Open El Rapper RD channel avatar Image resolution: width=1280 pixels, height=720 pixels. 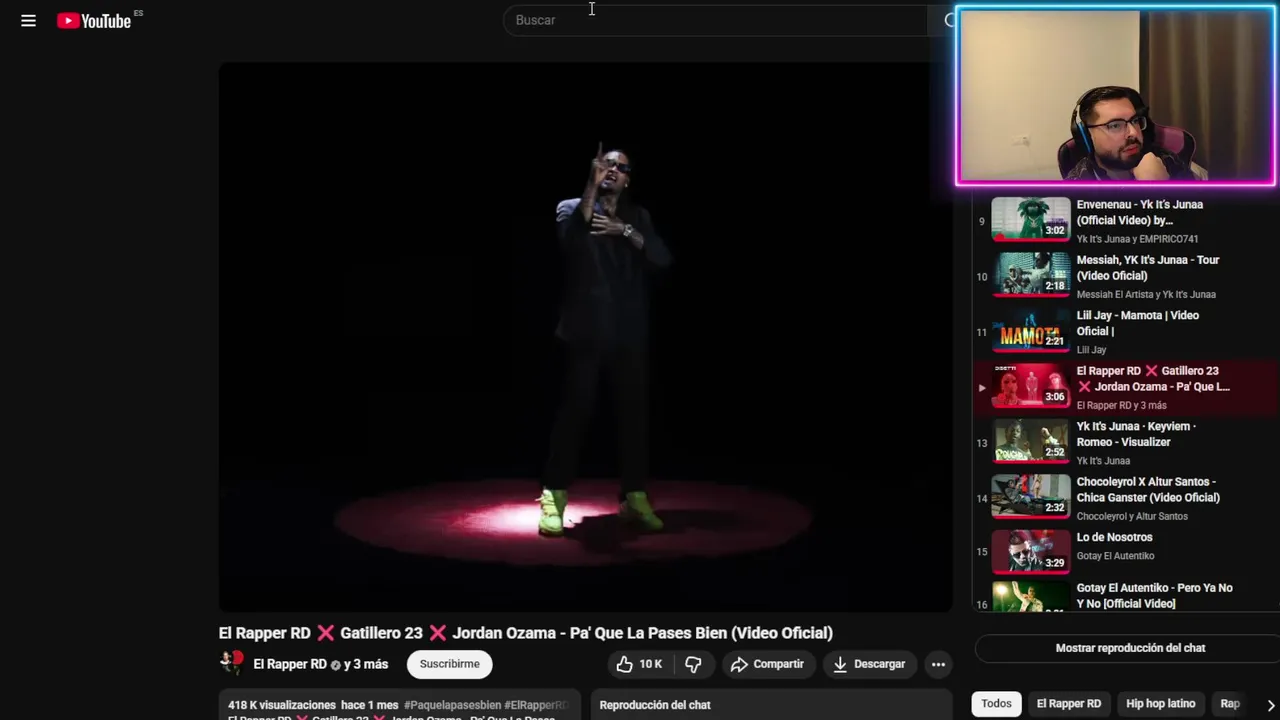pos(232,663)
